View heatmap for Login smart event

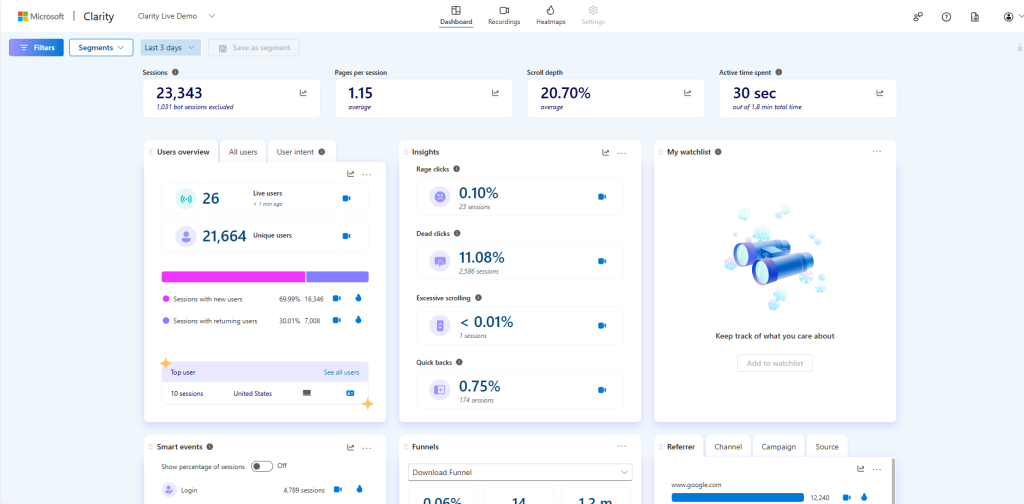[x=358, y=489]
